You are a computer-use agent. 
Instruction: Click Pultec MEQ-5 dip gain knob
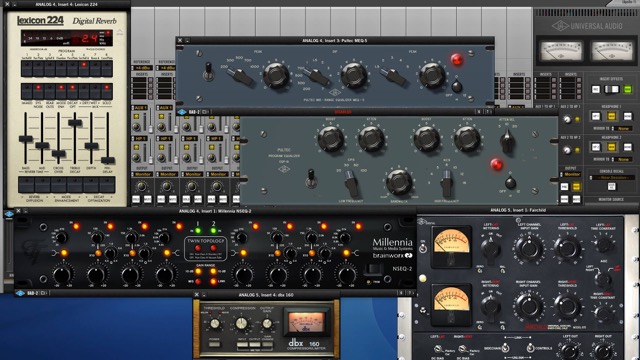tap(353, 75)
